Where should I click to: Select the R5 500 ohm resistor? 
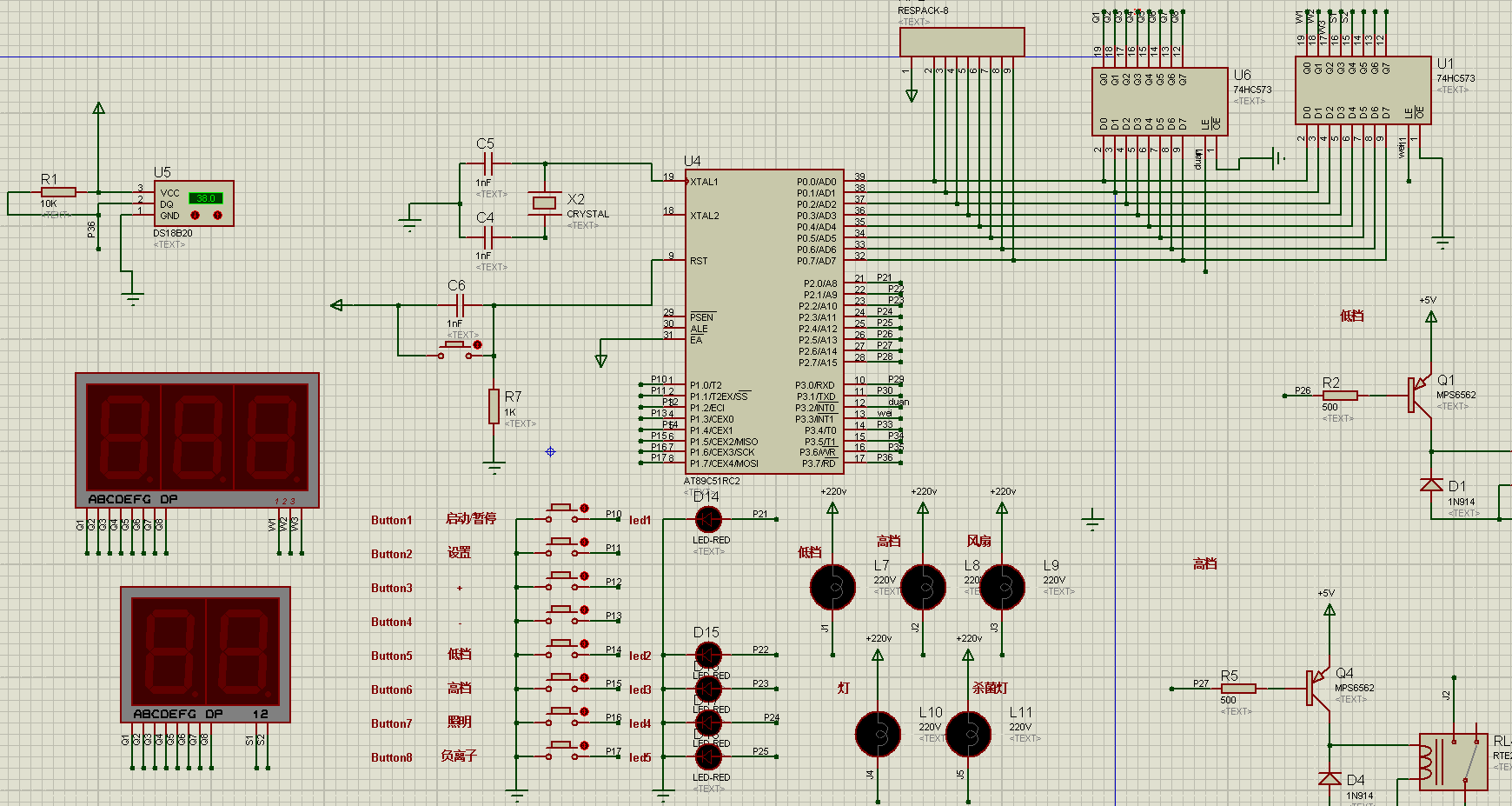tap(1238, 689)
